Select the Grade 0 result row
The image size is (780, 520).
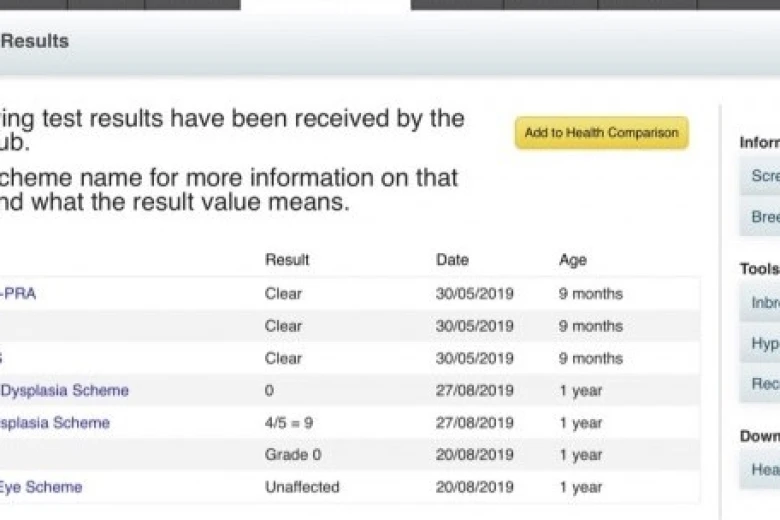click(x=350, y=455)
